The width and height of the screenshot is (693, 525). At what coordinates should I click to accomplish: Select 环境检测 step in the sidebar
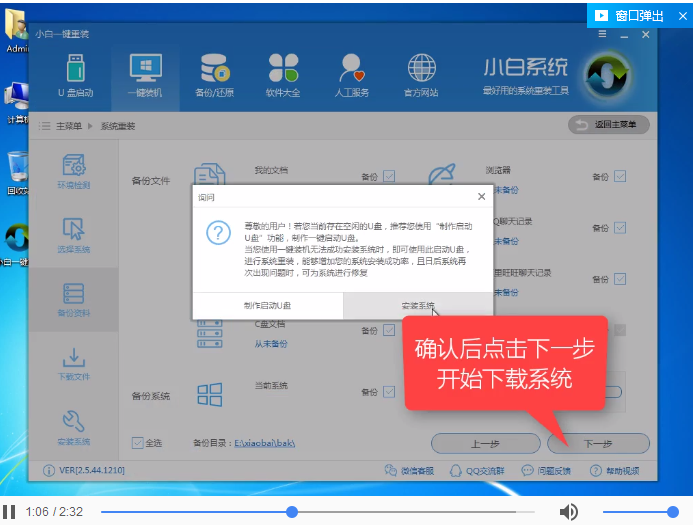pyautogui.click(x=74, y=171)
